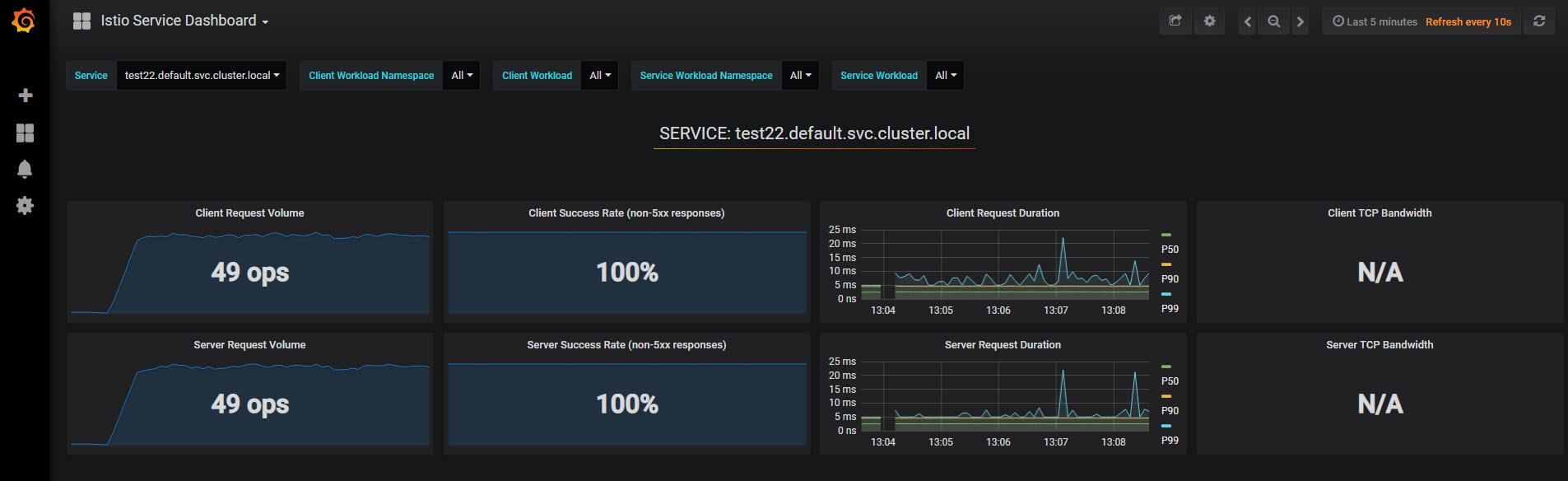This screenshot has height=481, width=1568.
Task: Open Server Request Duration panel title menu
Action: coord(1003,344)
